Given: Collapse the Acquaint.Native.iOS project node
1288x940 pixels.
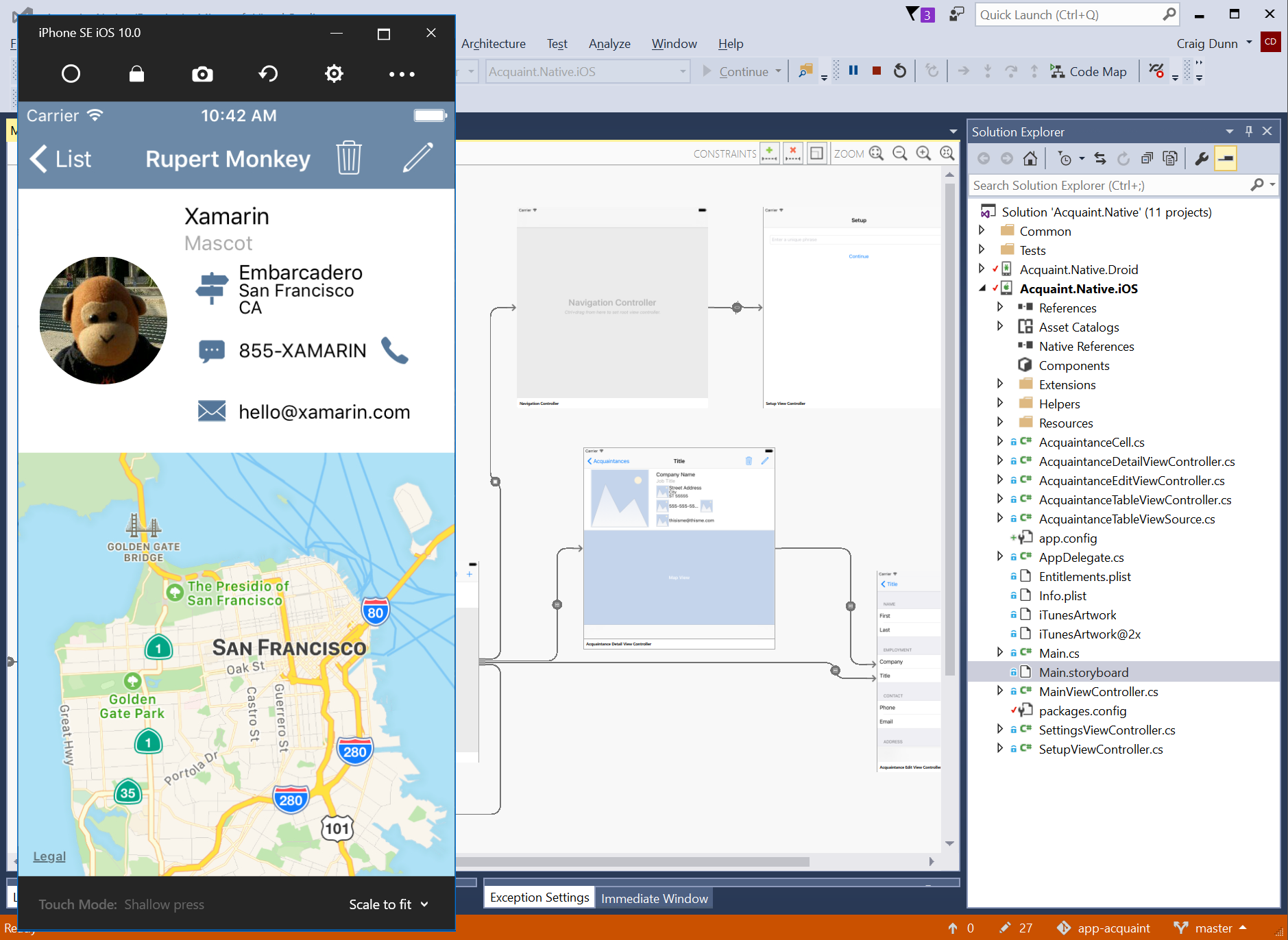Looking at the screenshot, I should (x=982, y=288).
